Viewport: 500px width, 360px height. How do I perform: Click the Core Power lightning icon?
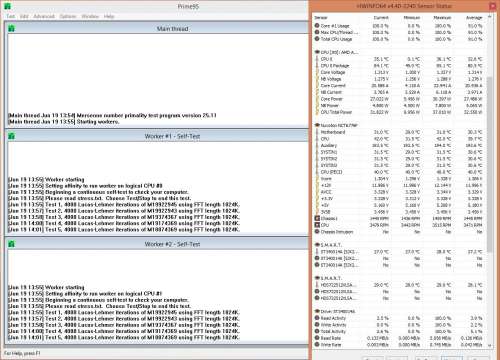(317, 99)
